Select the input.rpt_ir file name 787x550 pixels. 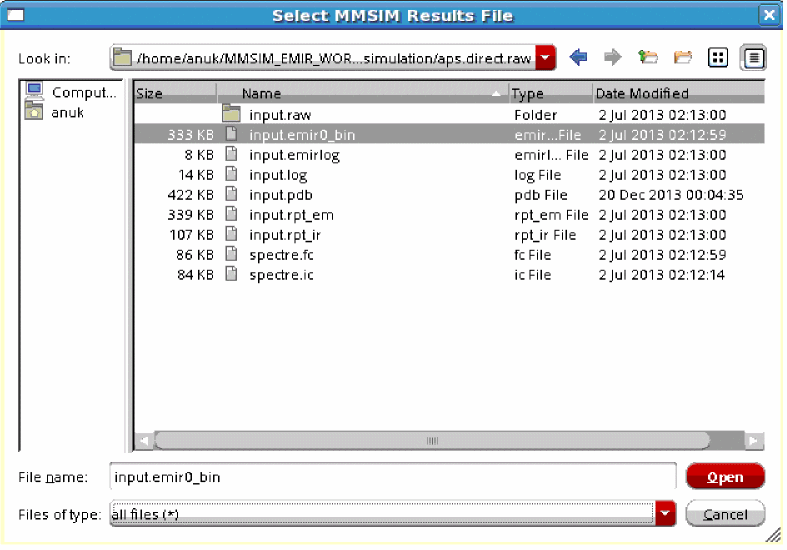(285, 235)
